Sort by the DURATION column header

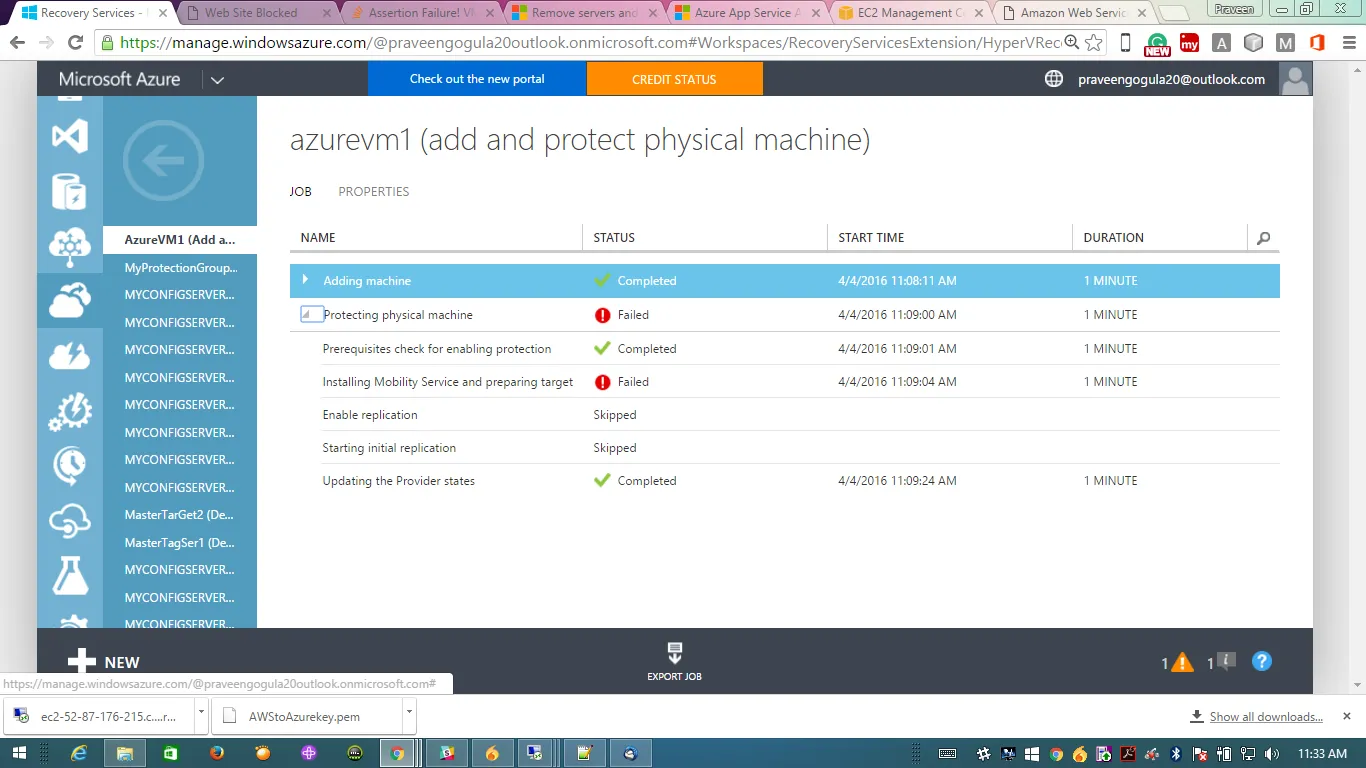(x=1114, y=238)
